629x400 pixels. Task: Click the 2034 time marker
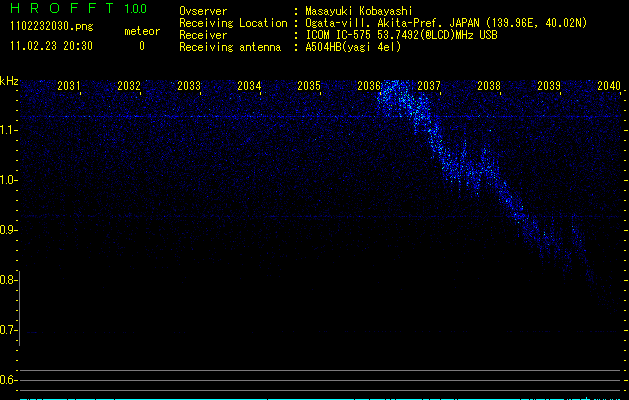[x=249, y=86]
